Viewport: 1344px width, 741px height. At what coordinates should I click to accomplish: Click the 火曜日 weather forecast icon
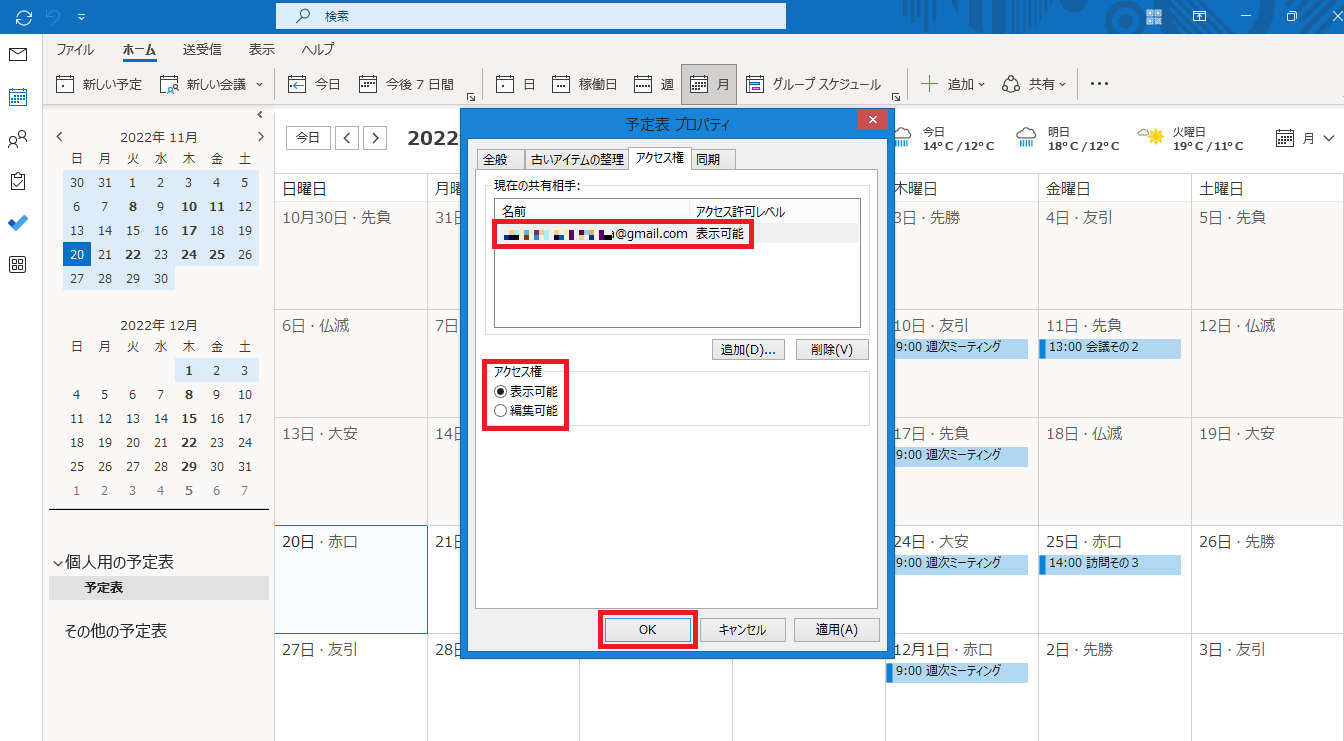1151,137
